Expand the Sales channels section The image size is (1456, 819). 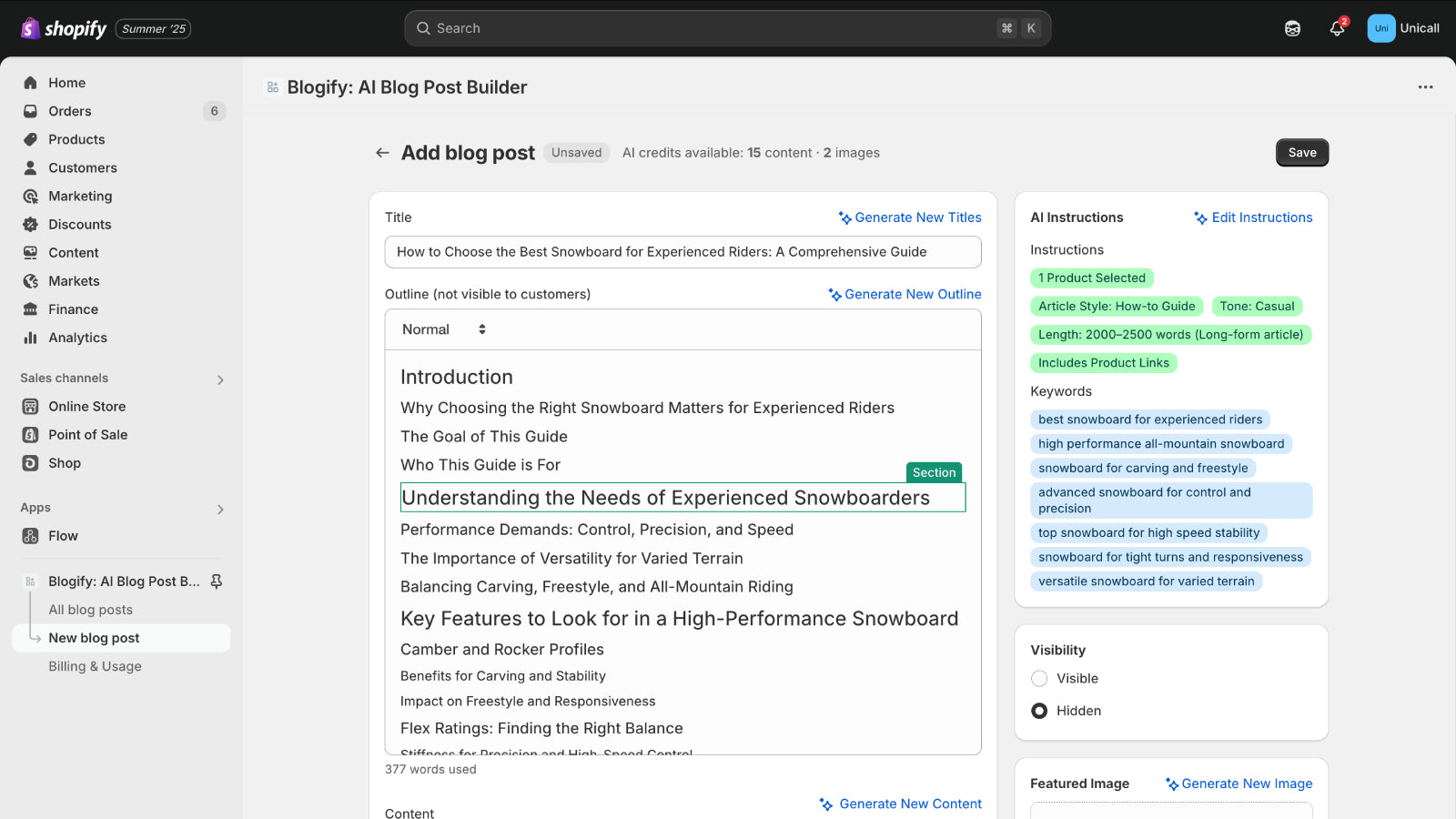(220, 379)
